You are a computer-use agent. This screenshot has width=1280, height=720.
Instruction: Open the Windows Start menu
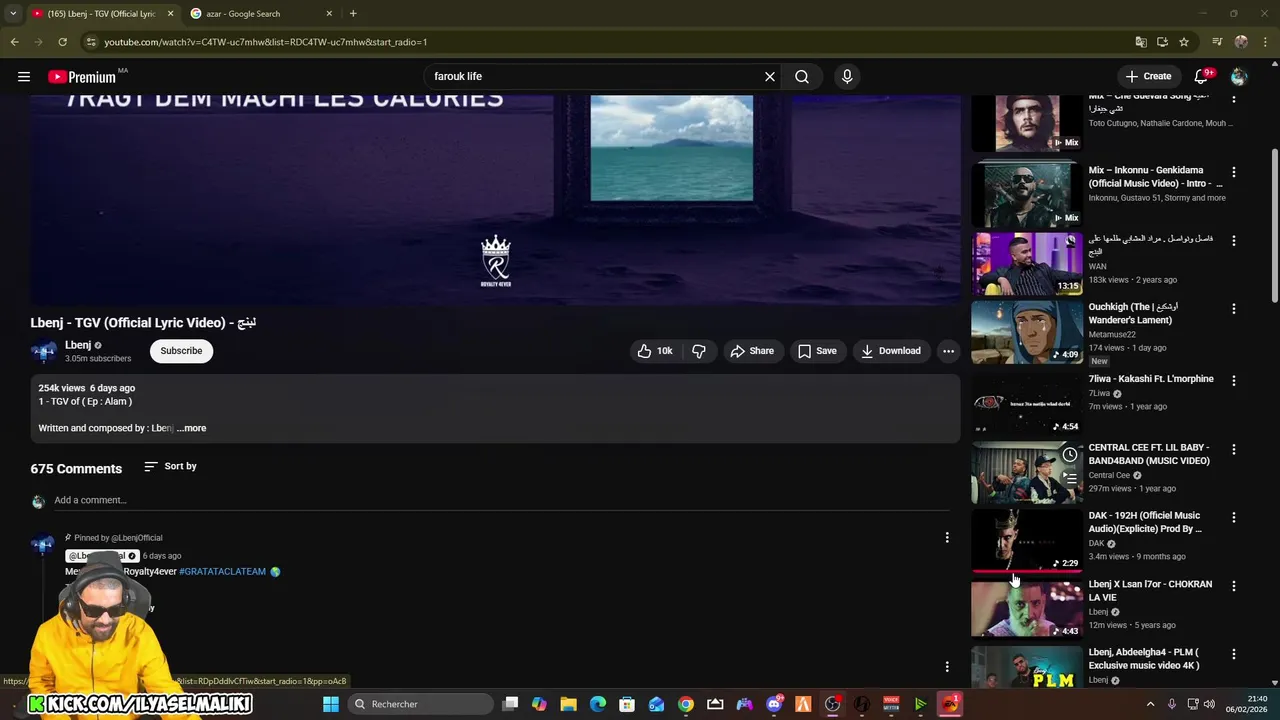click(330, 704)
